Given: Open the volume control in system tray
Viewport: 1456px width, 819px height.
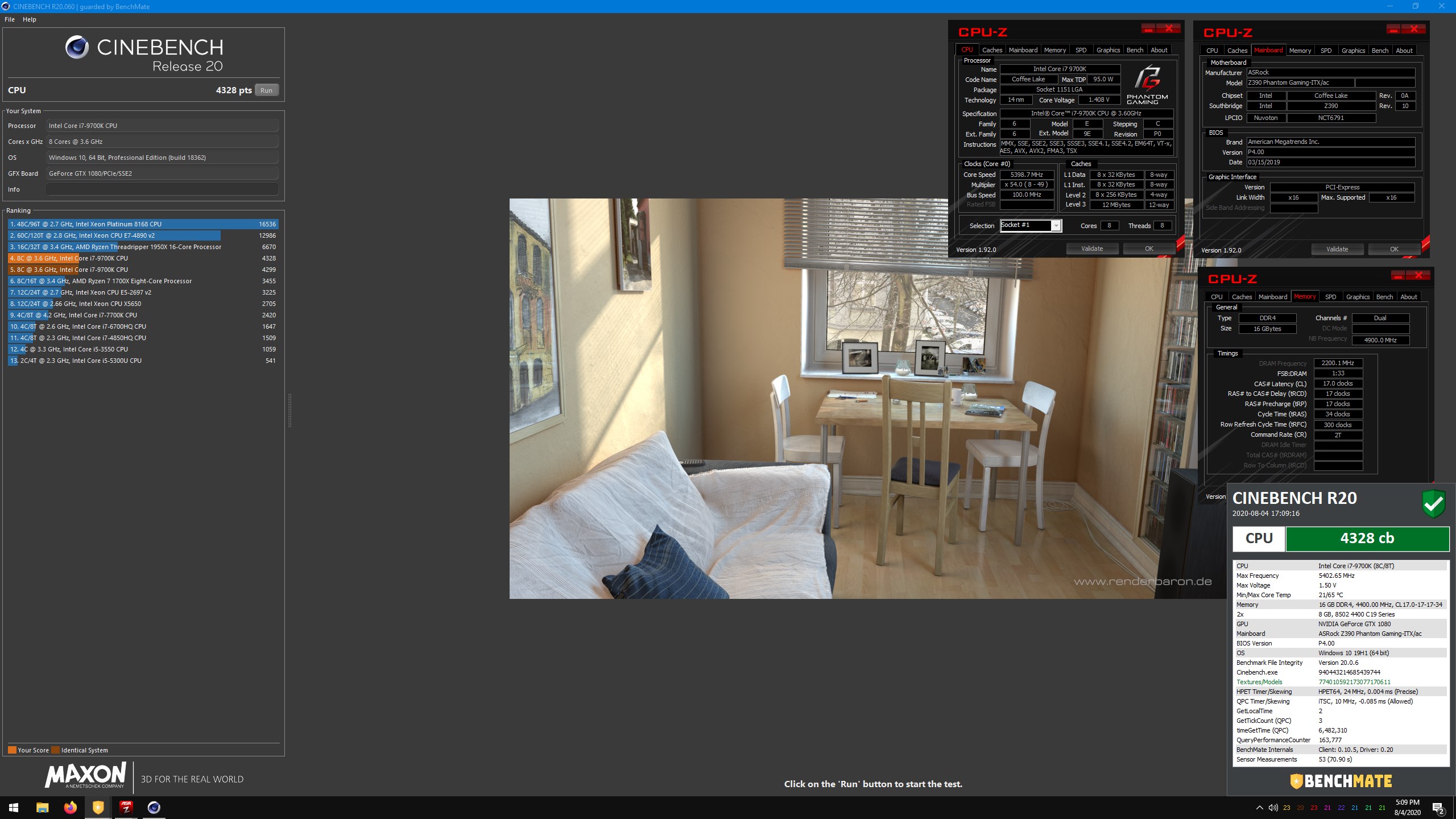Looking at the screenshot, I should tap(1273, 808).
